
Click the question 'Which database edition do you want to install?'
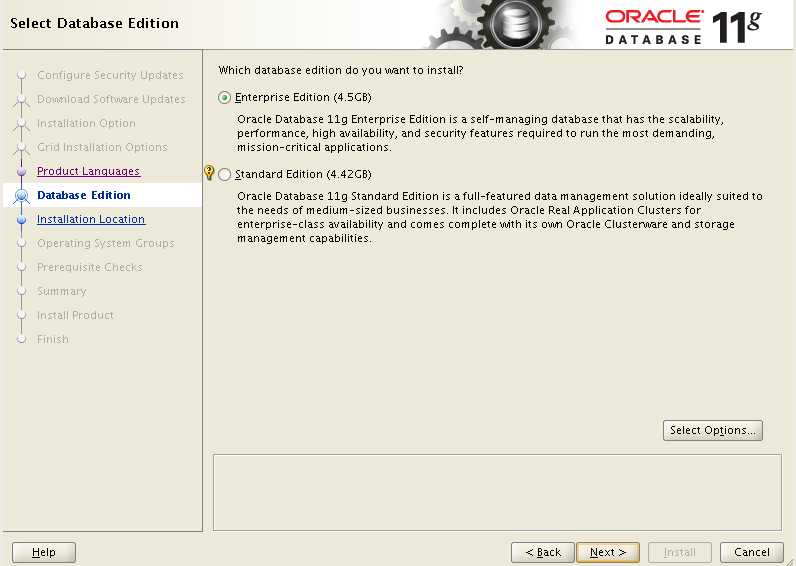(341, 71)
